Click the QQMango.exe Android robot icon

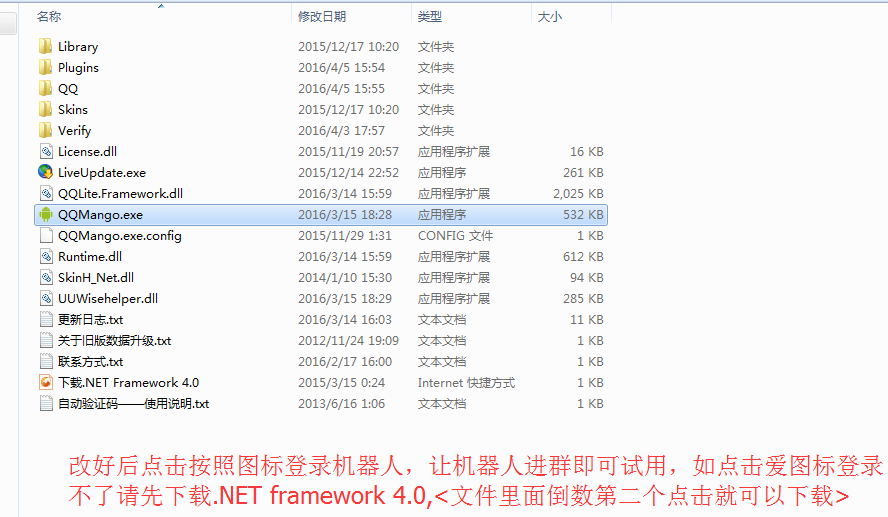pyautogui.click(x=46, y=215)
